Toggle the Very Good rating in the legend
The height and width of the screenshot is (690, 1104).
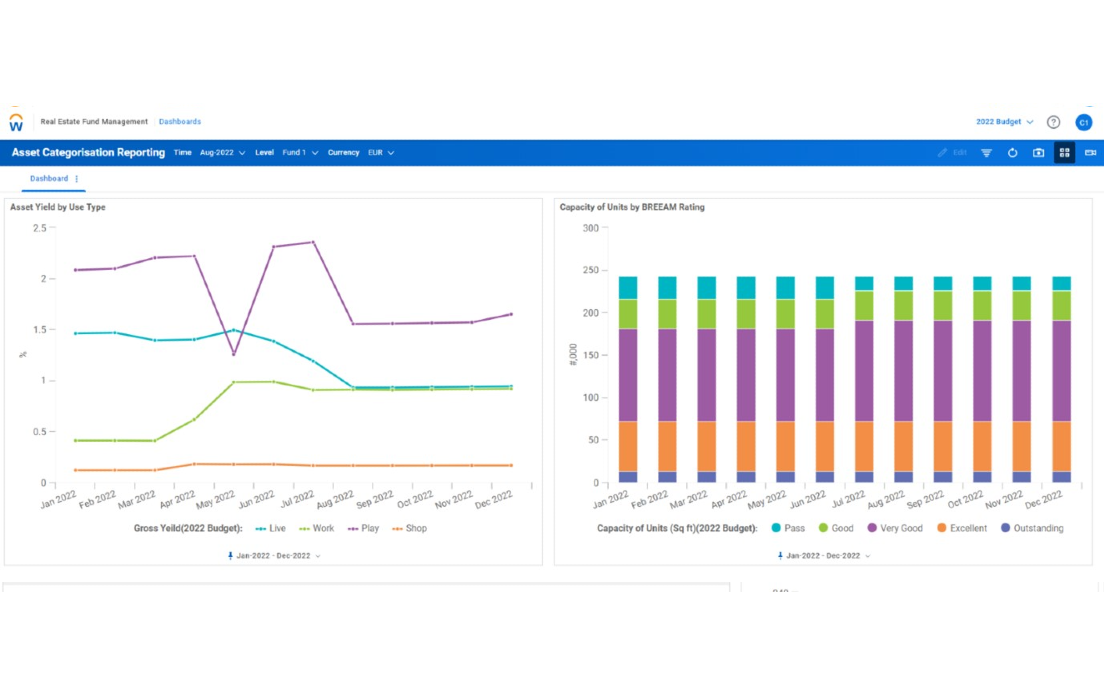click(895, 528)
